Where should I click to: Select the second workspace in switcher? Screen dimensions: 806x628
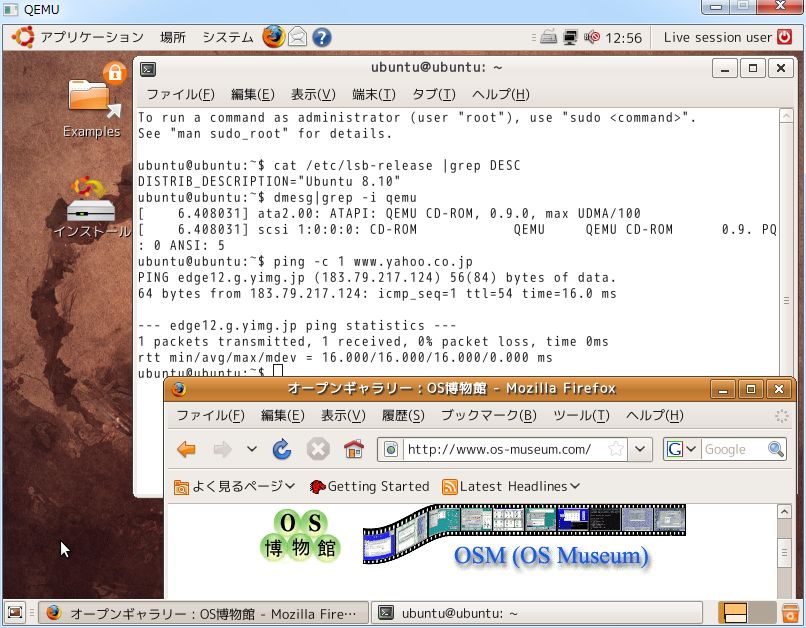762,613
